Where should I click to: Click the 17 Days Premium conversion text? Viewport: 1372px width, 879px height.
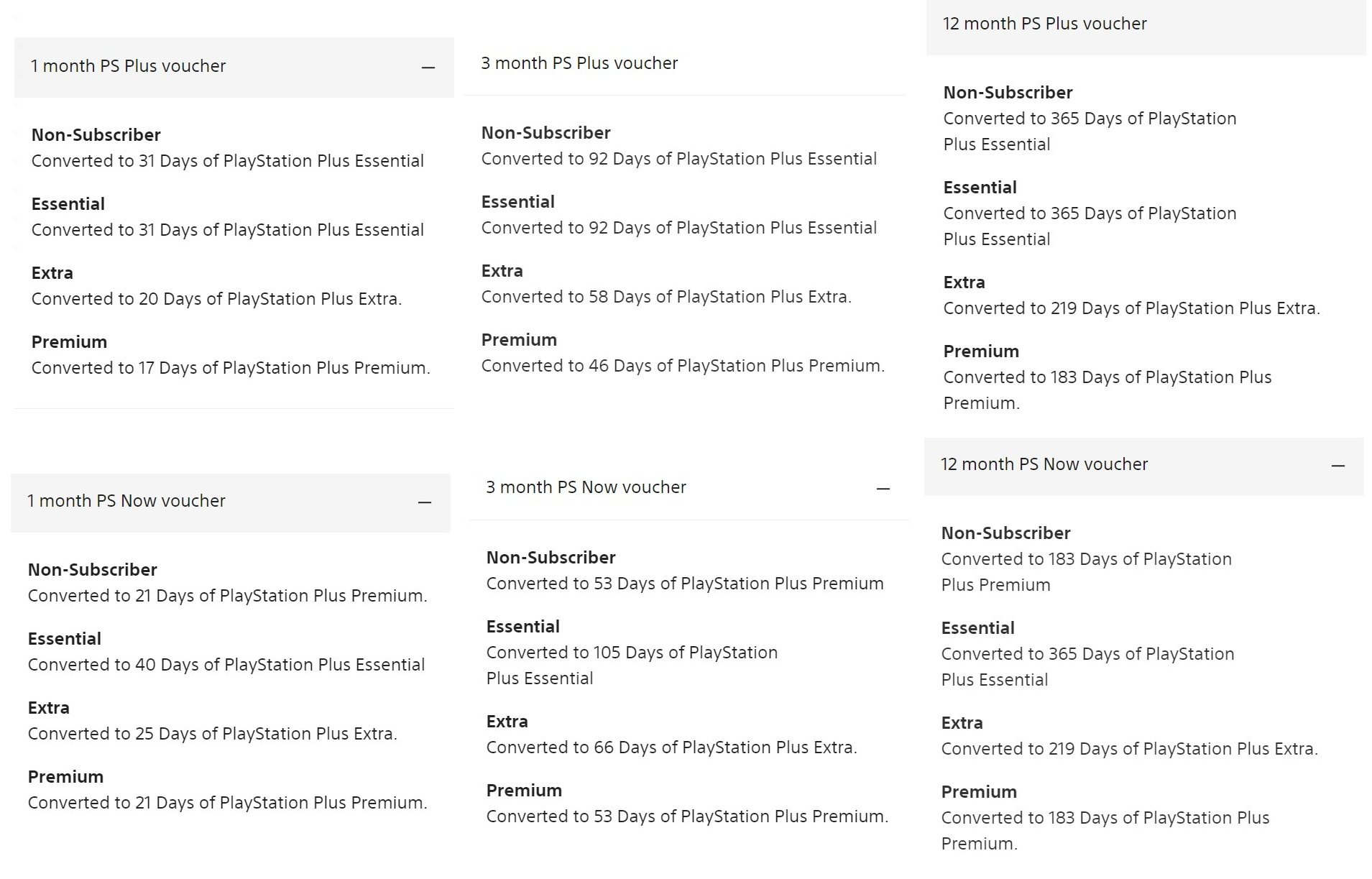231,368
